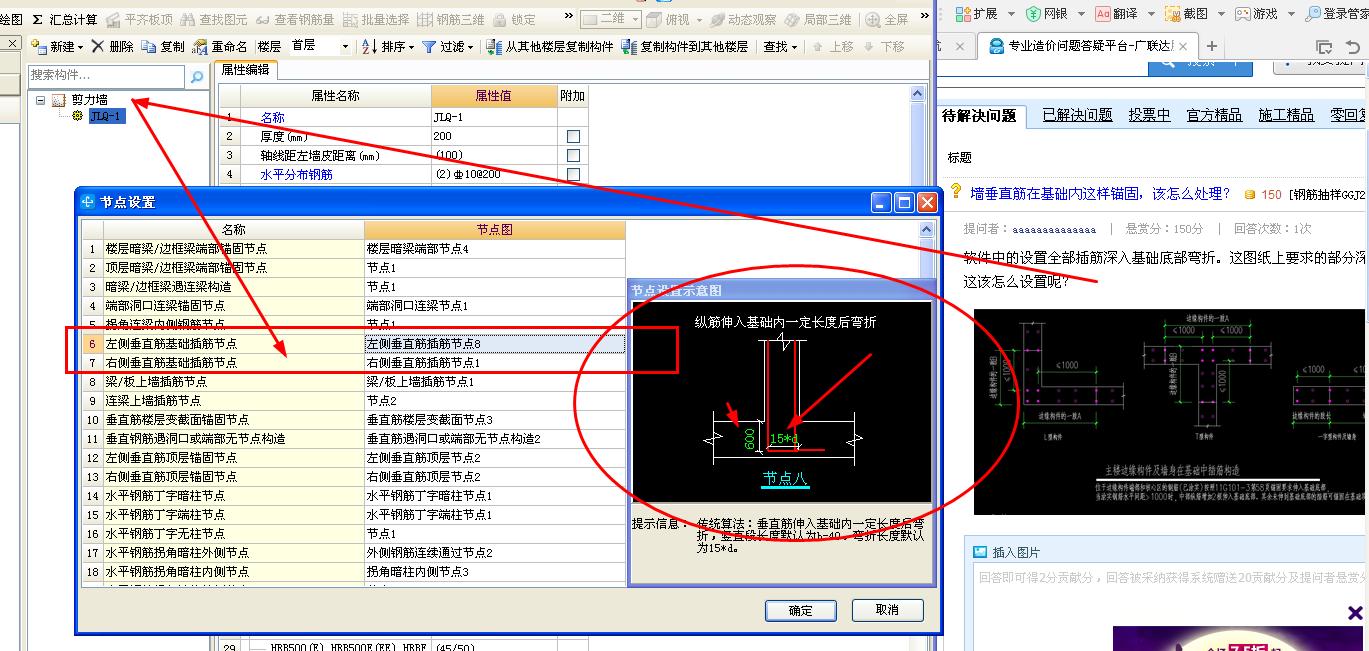
Task: Open 排序 sort dropdown
Action: pos(388,46)
